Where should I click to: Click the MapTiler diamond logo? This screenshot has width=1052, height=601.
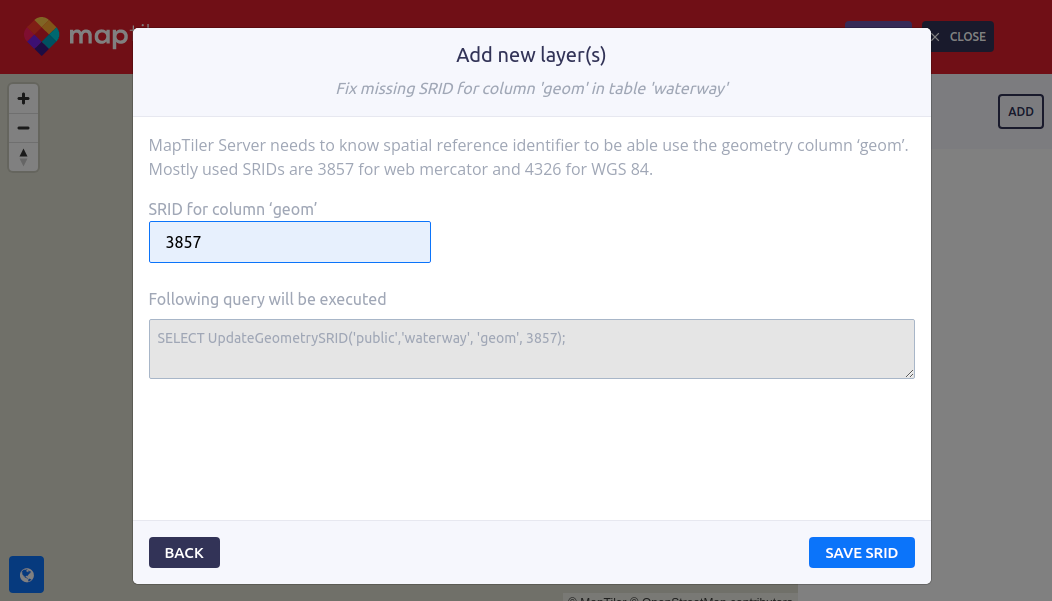pyautogui.click(x=42, y=36)
